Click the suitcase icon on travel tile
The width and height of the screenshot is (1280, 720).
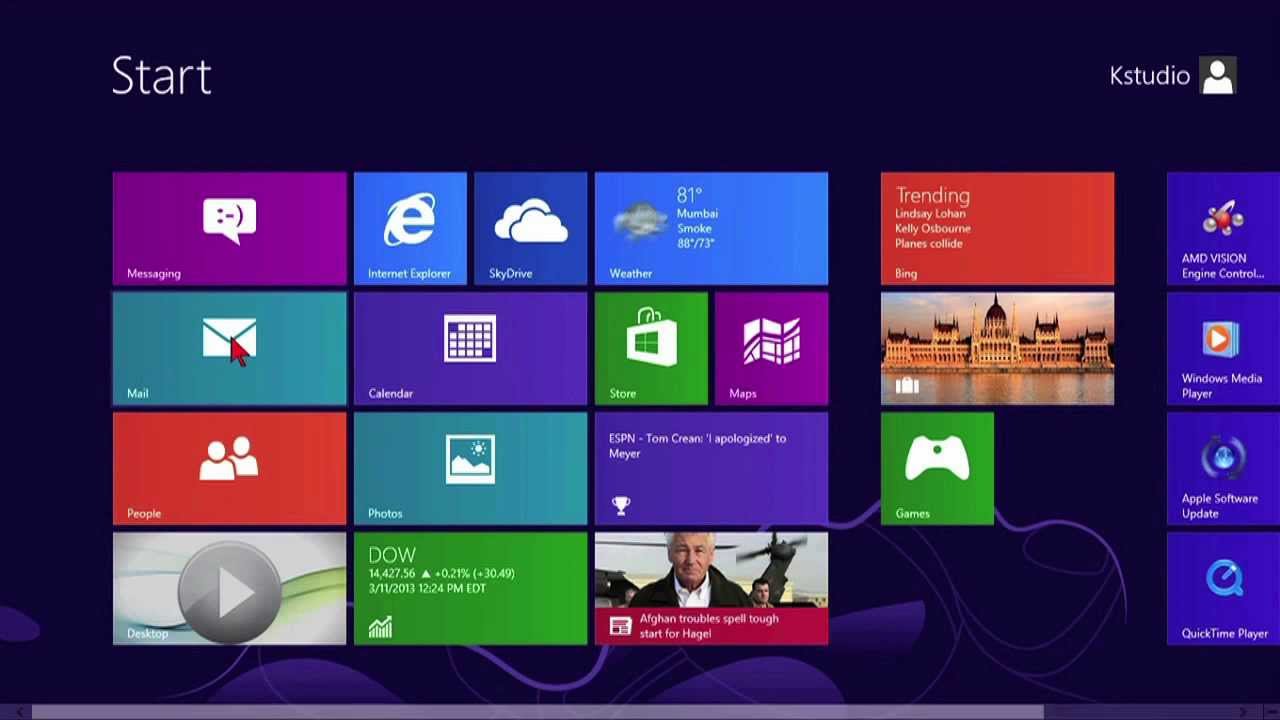point(907,386)
